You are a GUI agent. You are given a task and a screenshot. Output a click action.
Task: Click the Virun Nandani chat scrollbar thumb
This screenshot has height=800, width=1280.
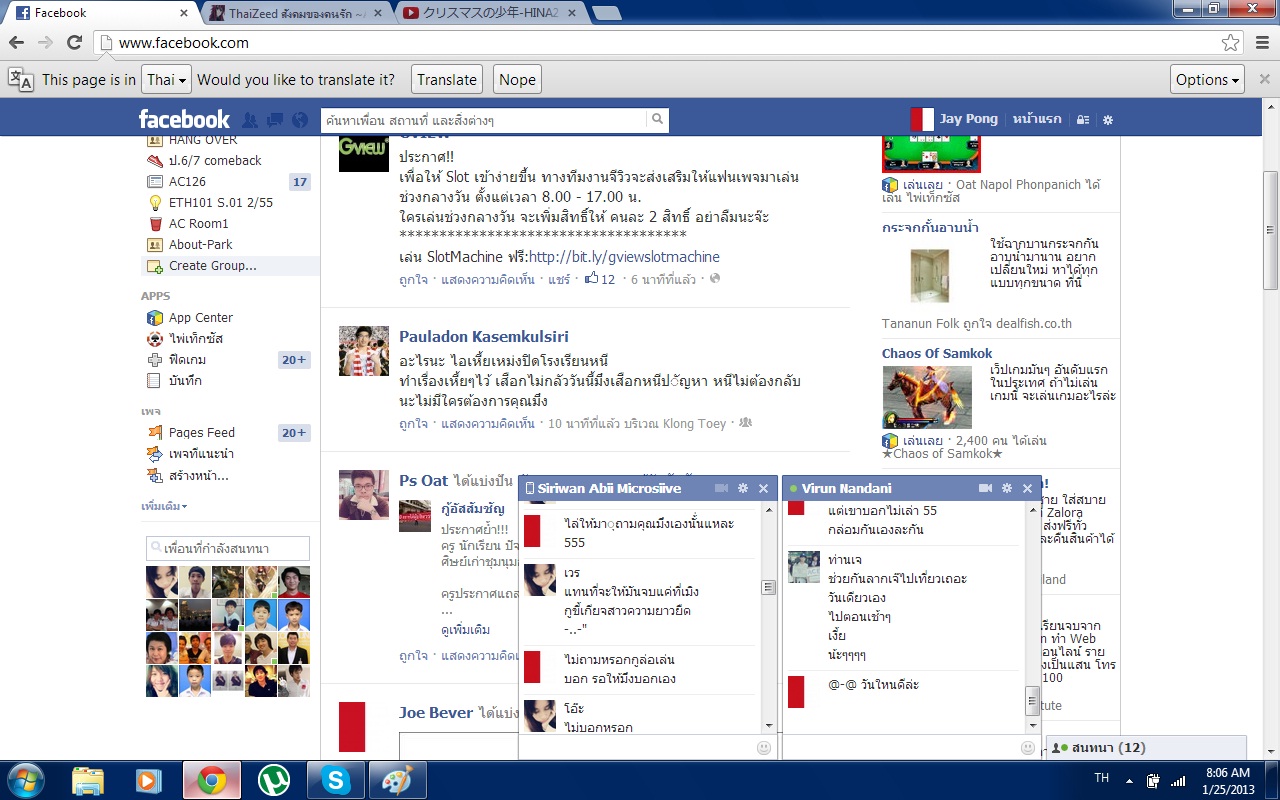1033,700
